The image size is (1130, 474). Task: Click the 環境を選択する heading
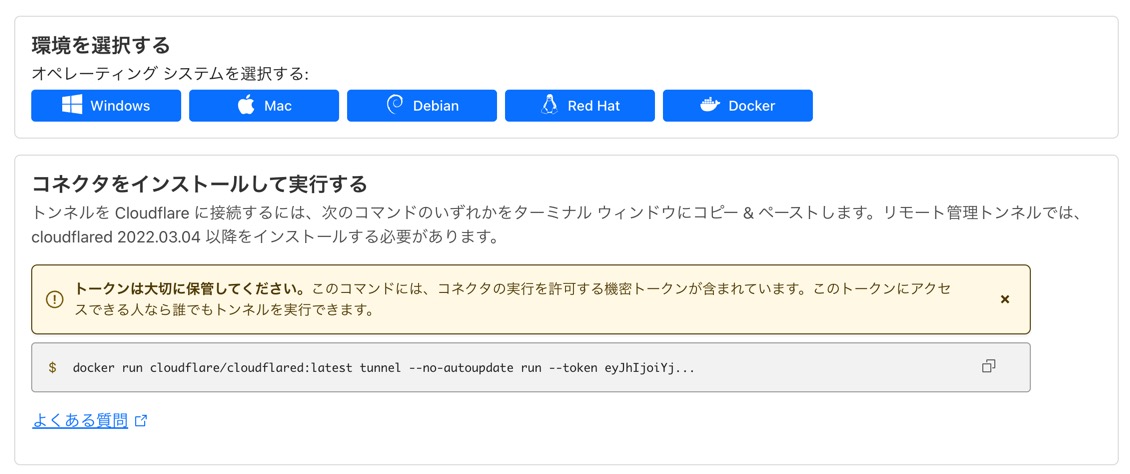pos(100,45)
